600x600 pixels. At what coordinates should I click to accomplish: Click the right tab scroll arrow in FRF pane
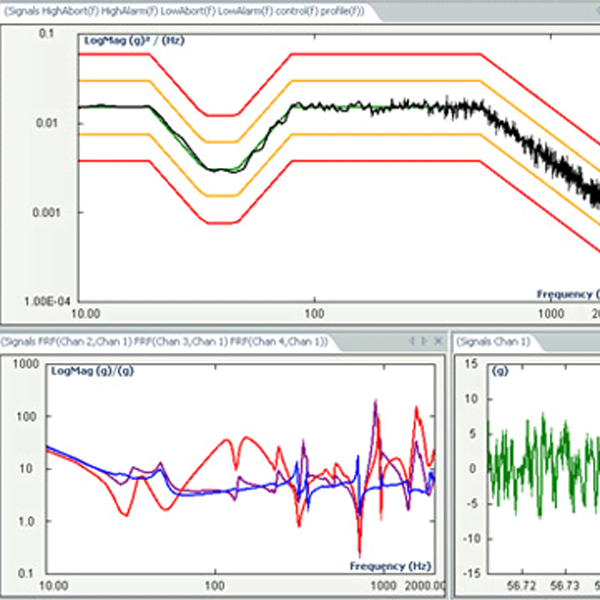[x=423, y=342]
